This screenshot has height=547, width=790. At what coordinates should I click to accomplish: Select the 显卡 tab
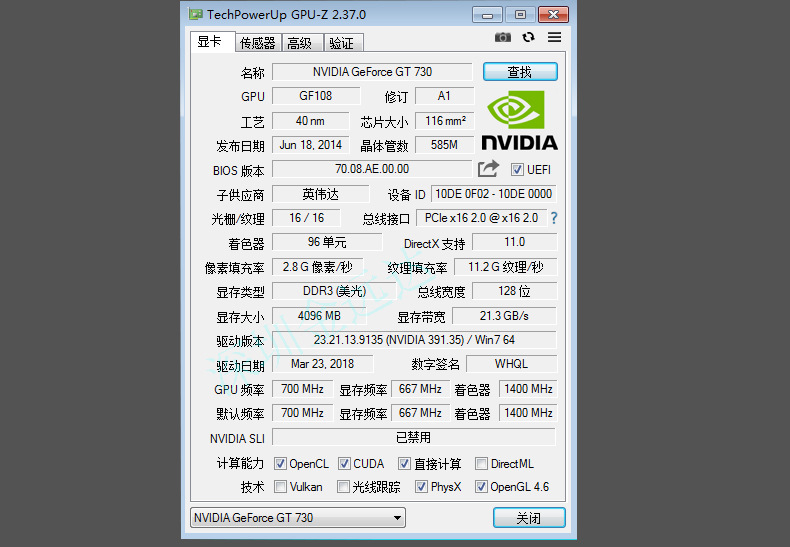(x=212, y=41)
